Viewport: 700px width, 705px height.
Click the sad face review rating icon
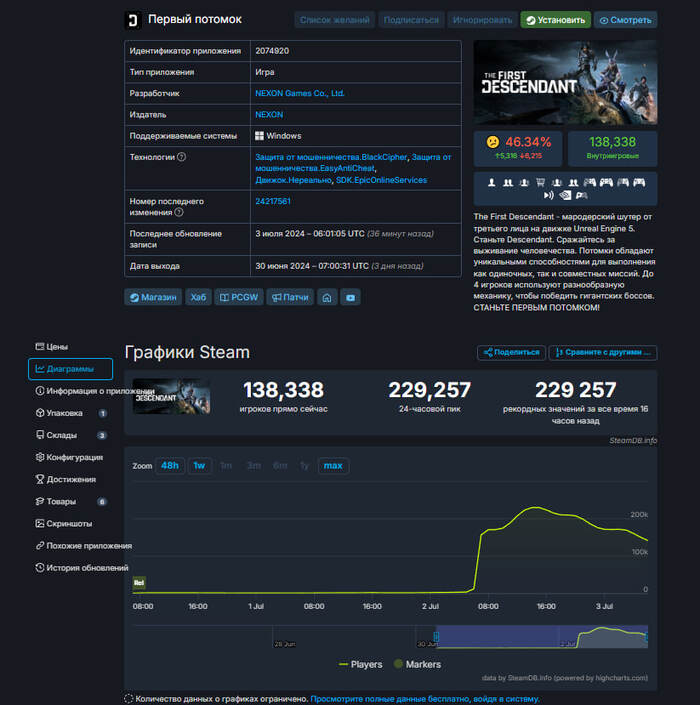coord(493,142)
